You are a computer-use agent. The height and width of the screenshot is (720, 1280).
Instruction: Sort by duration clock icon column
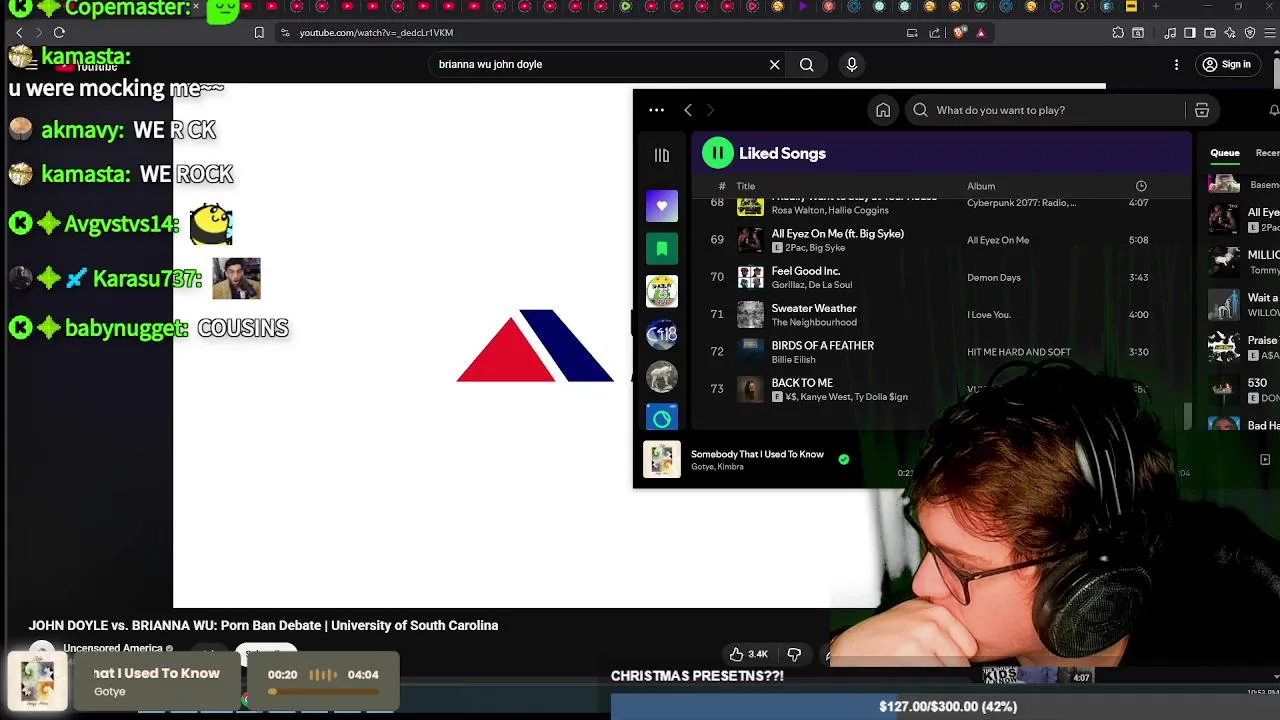(1141, 186)
